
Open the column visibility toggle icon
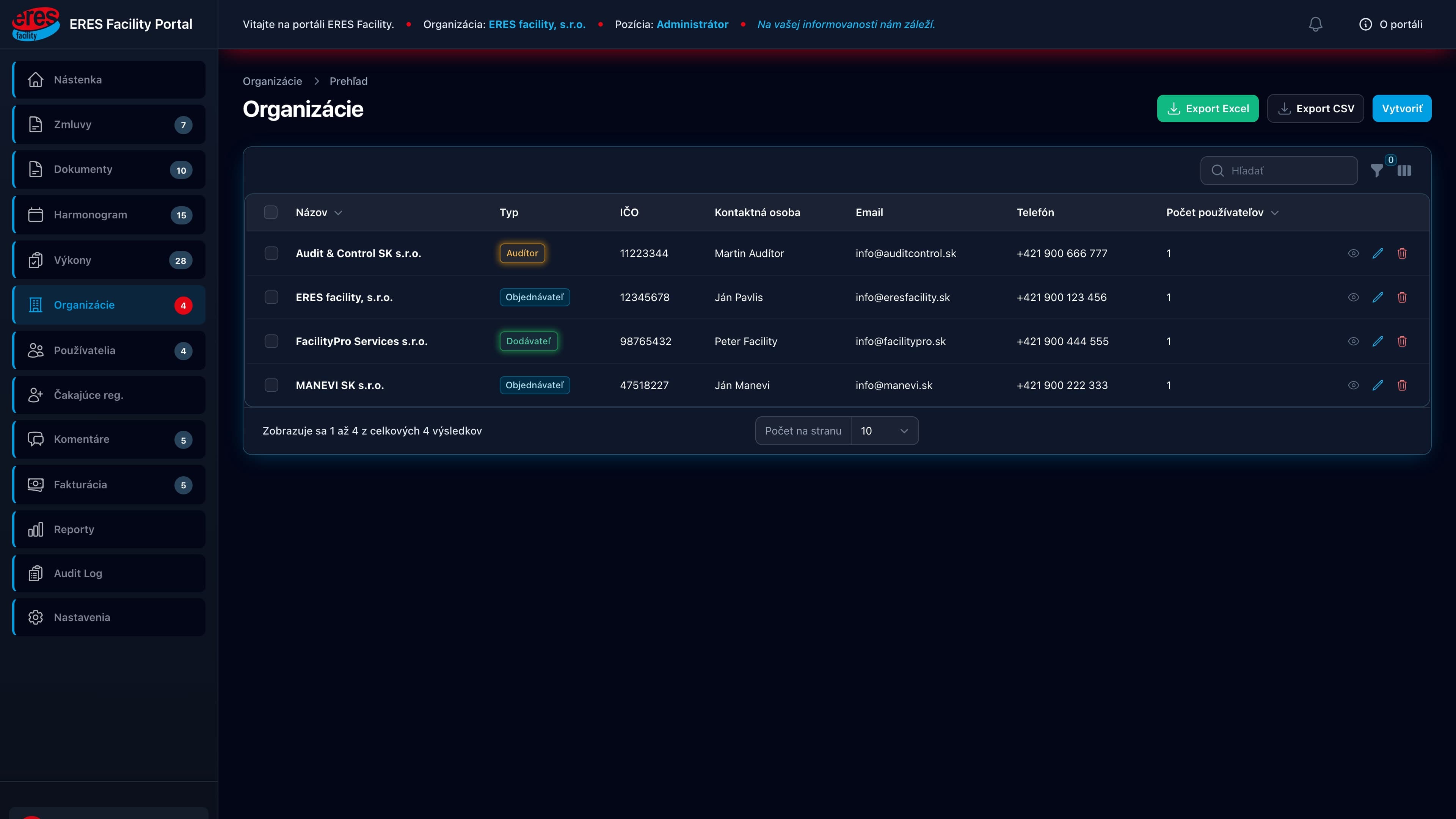[1404, 171]
